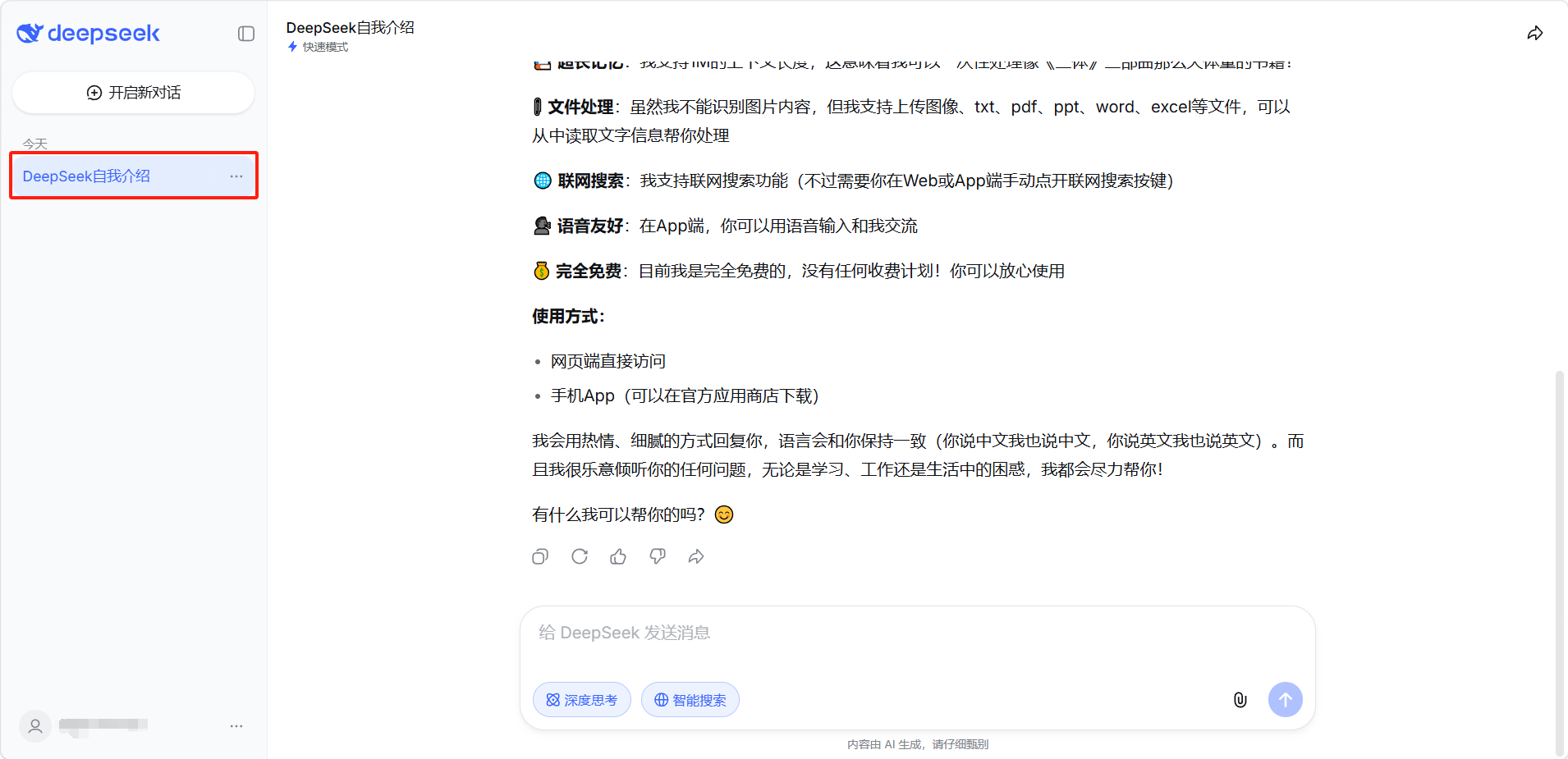Open the account options menu at the bottom of the sidebar

click(x=236, y=726)
